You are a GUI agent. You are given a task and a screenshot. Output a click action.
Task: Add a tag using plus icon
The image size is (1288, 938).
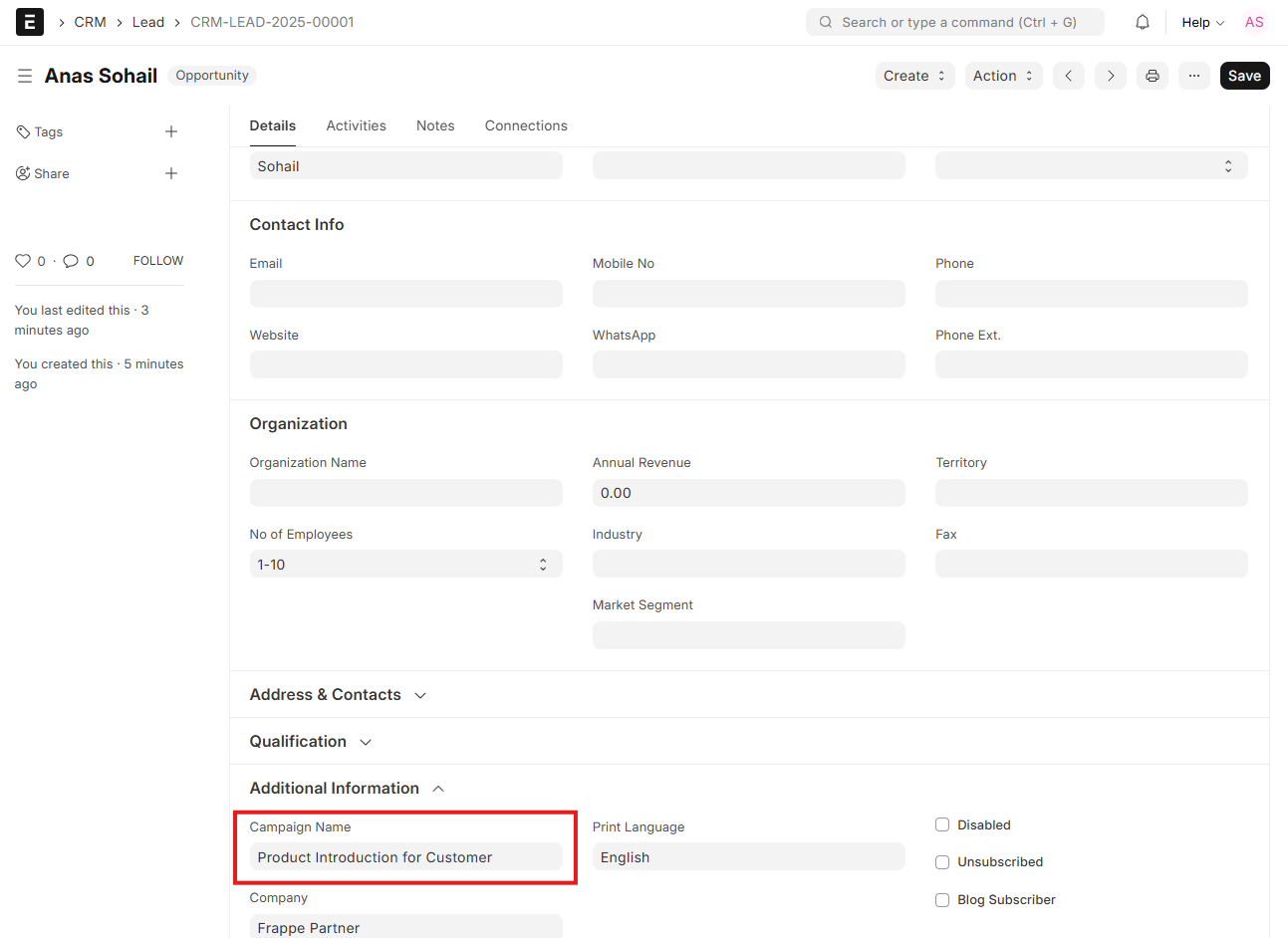(x=171, y=131)
